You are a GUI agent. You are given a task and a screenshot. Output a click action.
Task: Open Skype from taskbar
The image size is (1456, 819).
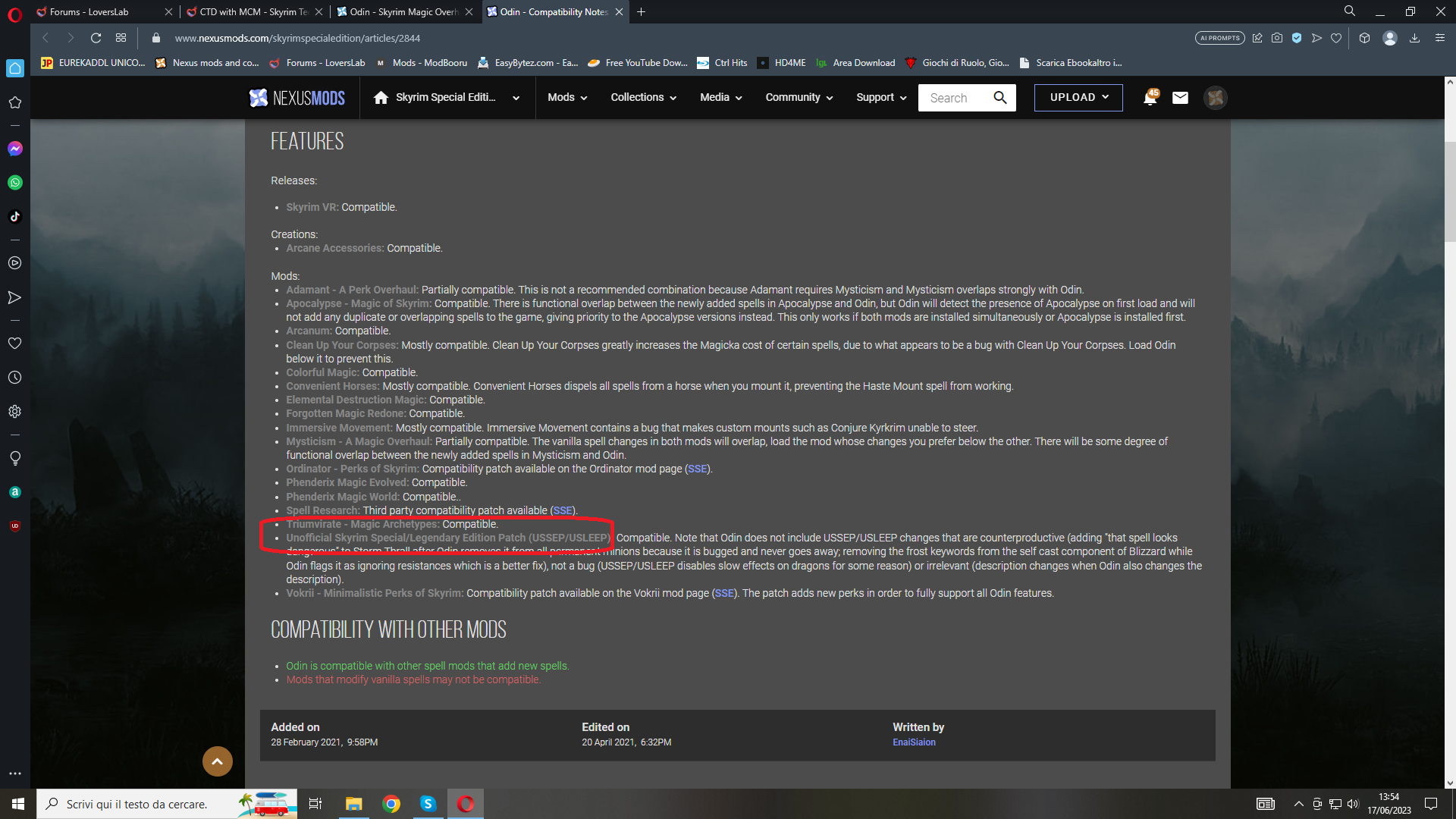click(428, 804)
